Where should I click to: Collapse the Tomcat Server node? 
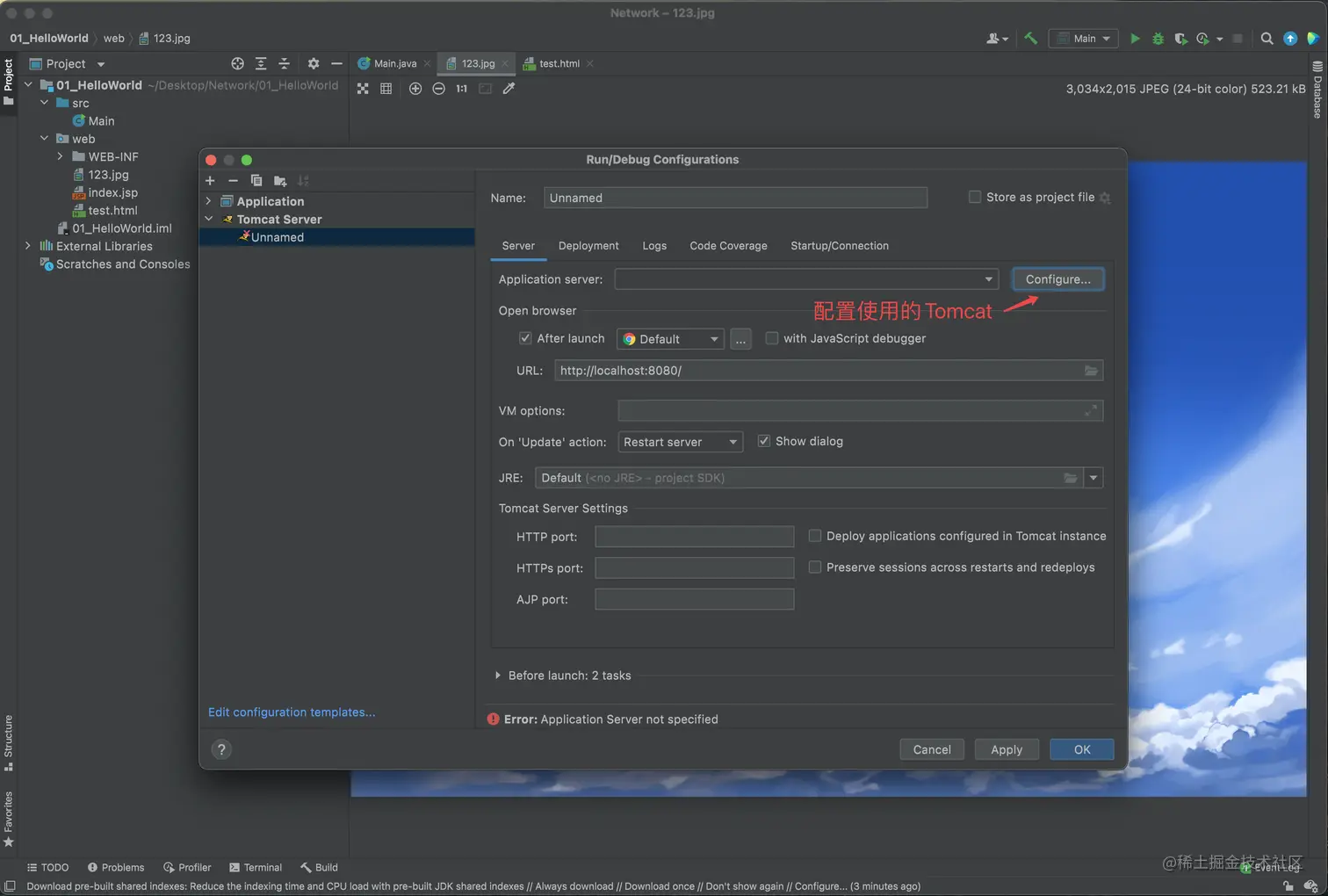click(209, 219)
